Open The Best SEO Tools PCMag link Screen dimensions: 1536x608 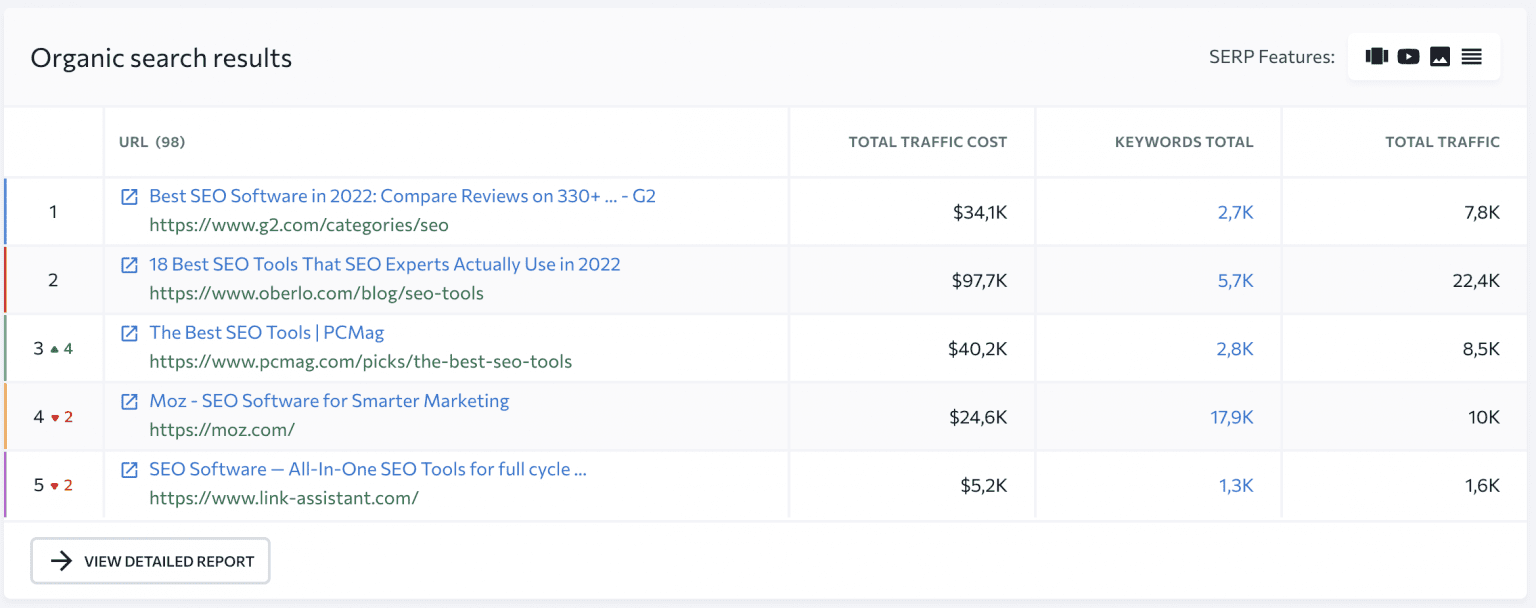(266, 332)
